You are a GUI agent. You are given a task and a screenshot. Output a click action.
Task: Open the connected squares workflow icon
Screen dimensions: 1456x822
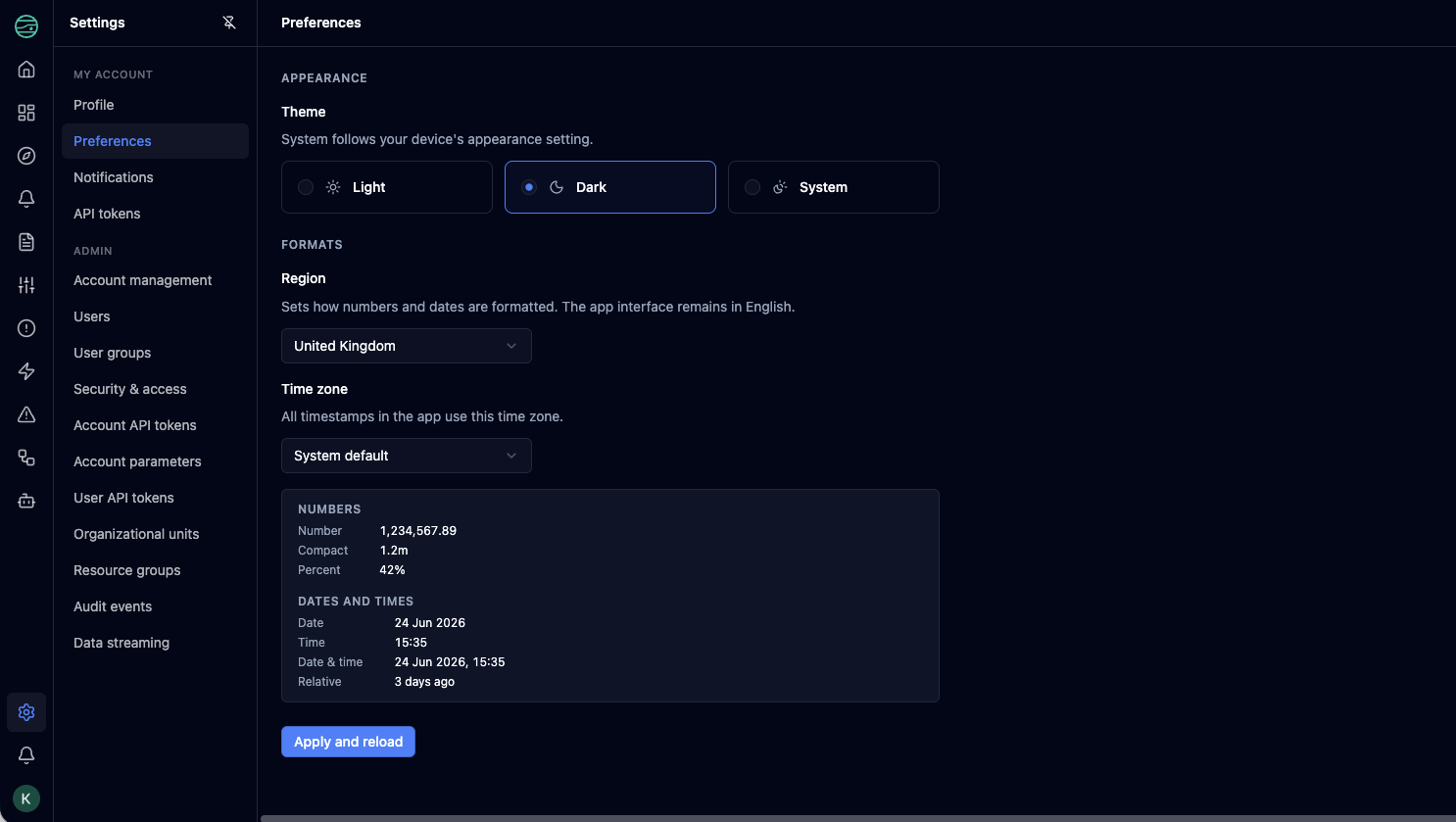(x=26, y=458)
